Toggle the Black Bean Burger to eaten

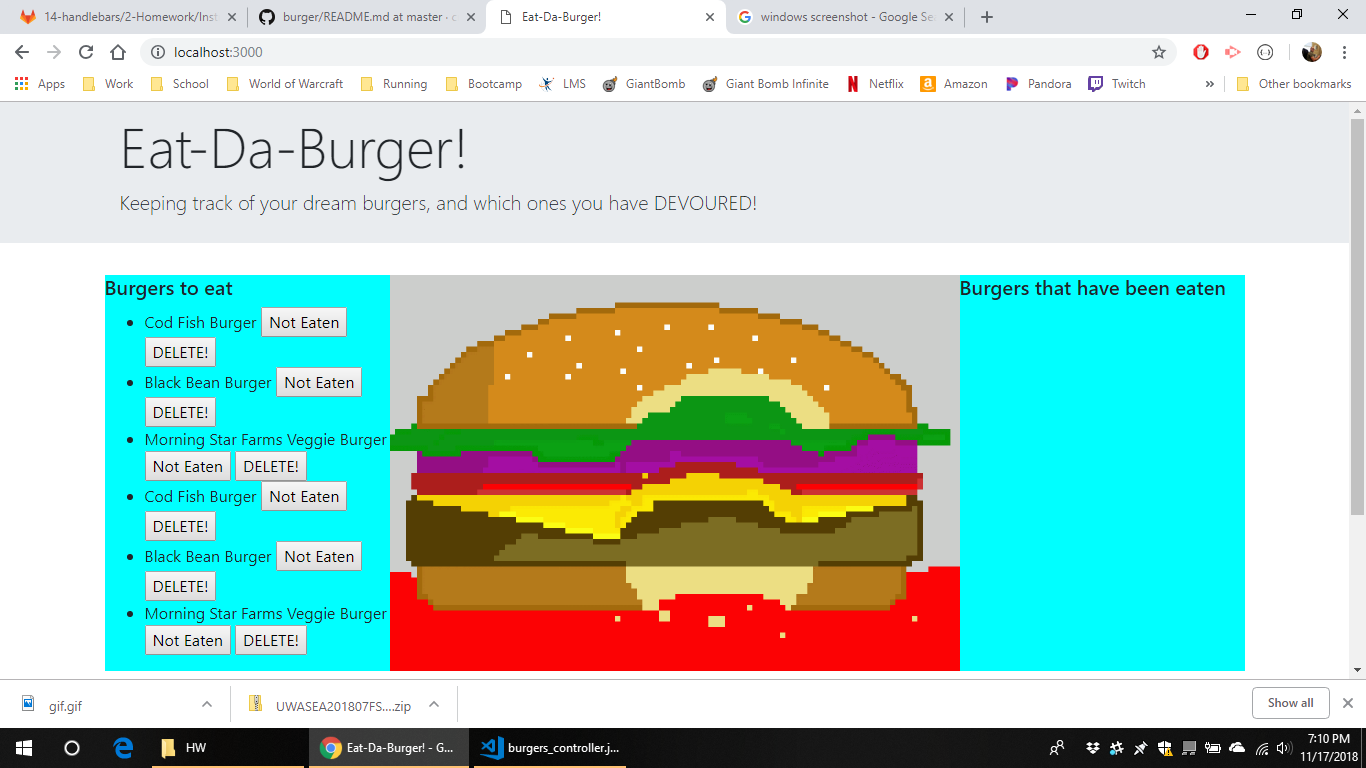pyautogui.click(x=318, y=382)
